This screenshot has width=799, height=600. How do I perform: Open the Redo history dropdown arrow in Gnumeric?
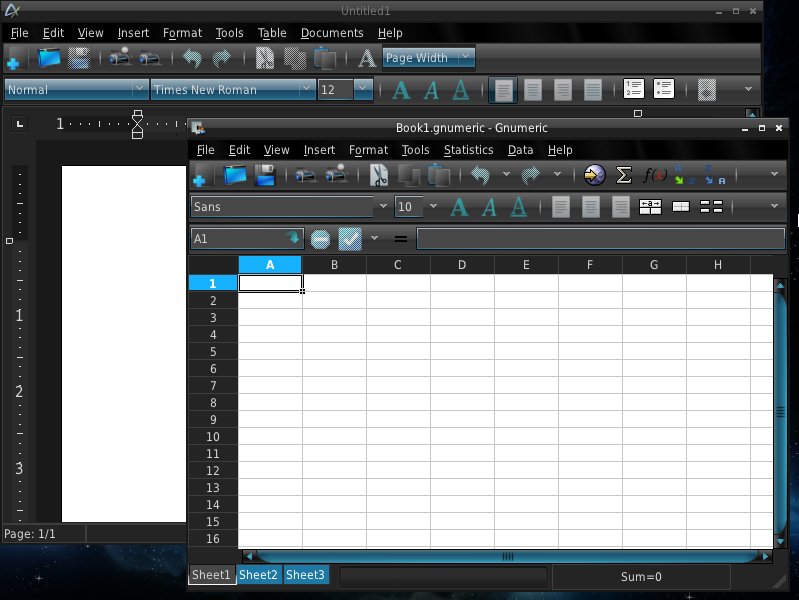click(557, 174)
